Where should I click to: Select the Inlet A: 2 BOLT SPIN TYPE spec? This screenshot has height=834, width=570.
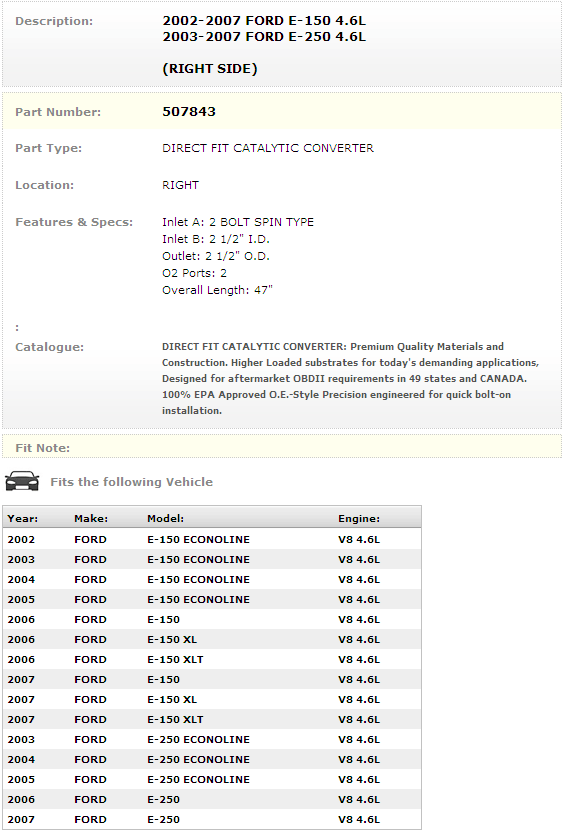click(238, 222)
